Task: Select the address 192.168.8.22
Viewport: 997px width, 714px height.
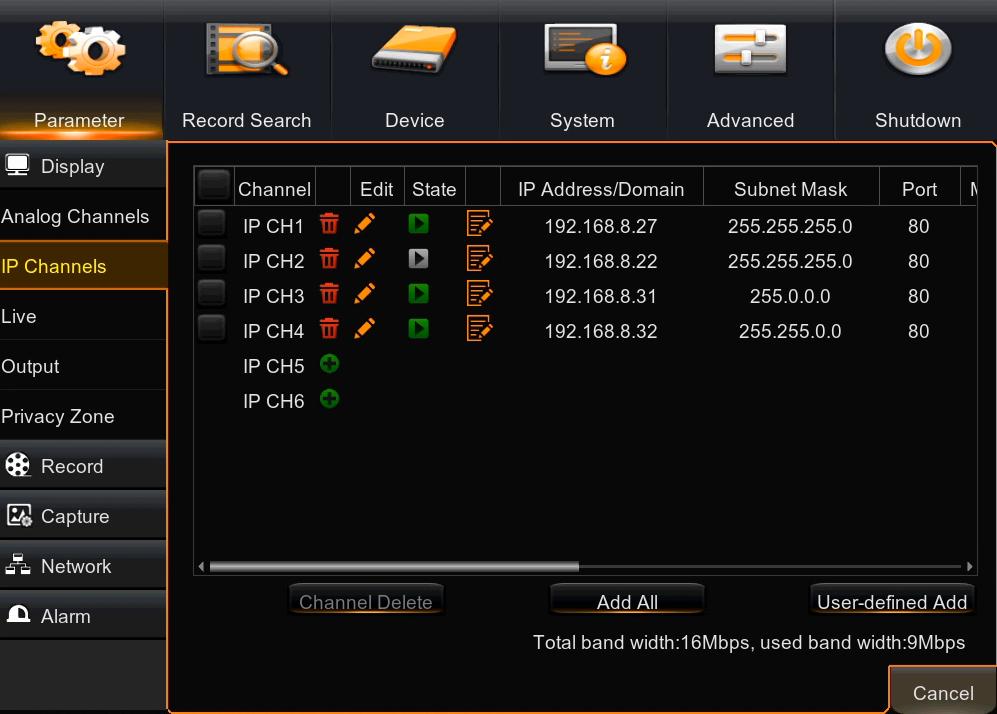Action: click(x=601, y=261)
